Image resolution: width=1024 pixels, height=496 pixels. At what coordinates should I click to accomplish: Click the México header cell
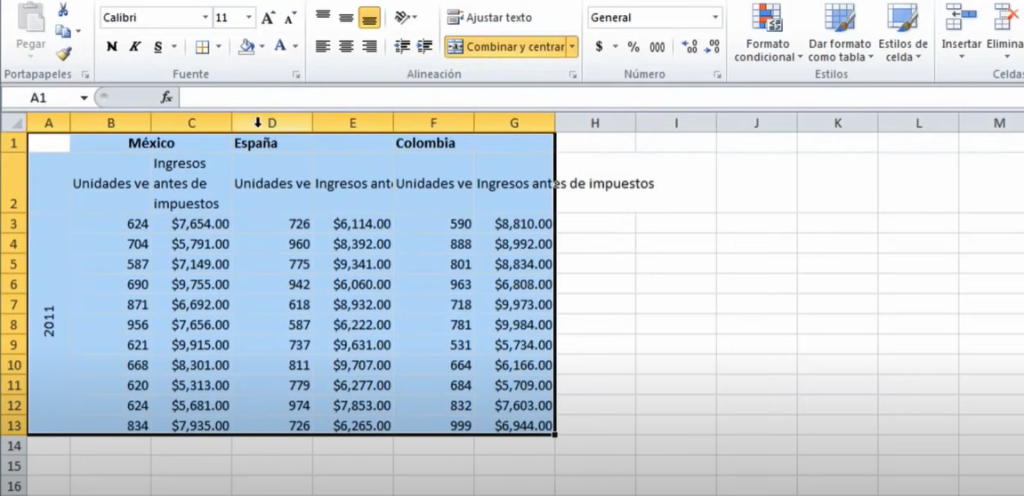pyautogui.click(x=151, y=144)
